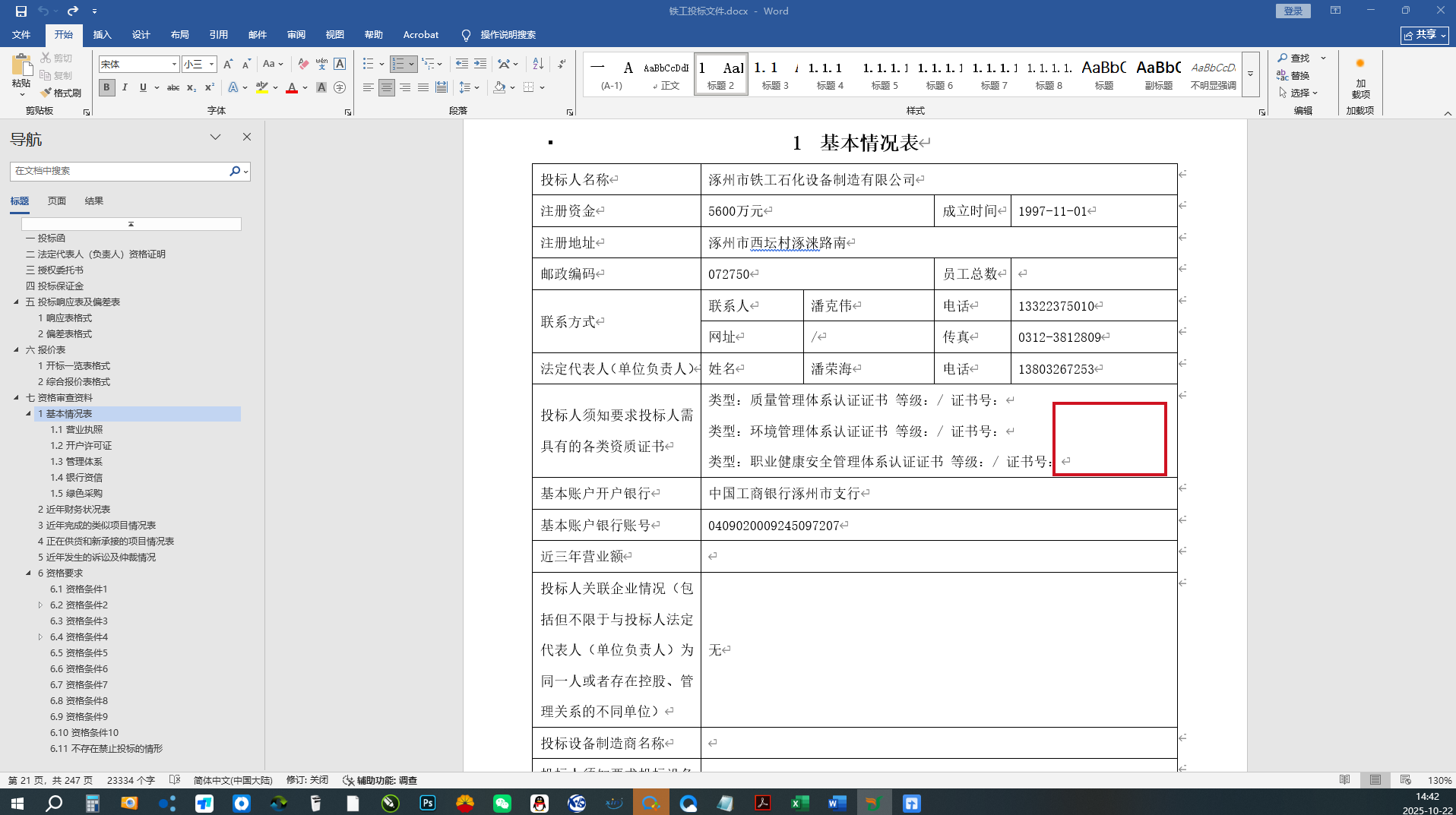1456x815 pixels.
Task: Open the 插入 ribbon tab
Action: 102,35
